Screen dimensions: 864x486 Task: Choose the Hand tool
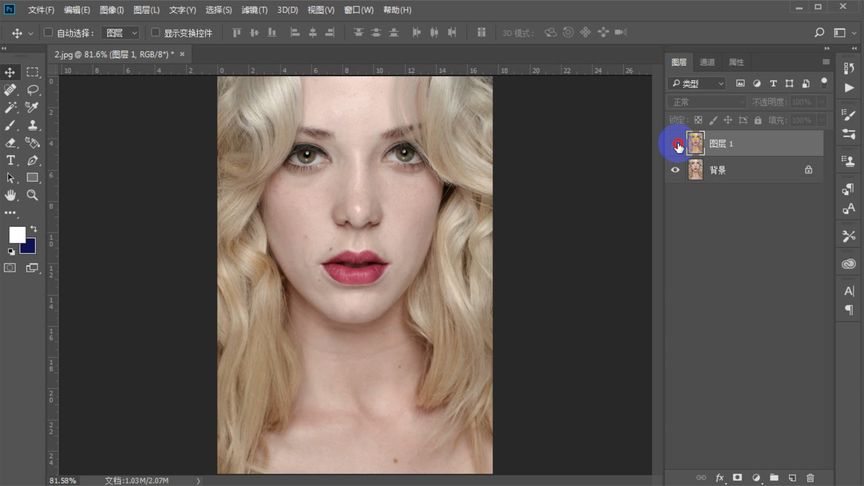click(11, 195)
